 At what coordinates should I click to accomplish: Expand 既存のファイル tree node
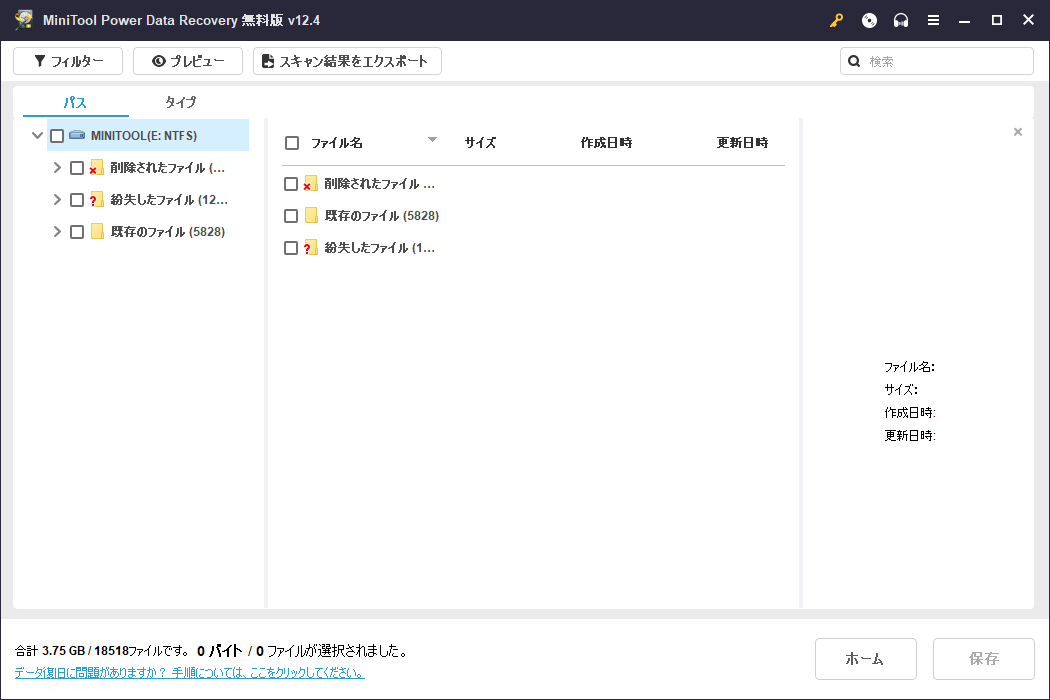point(57,231)
